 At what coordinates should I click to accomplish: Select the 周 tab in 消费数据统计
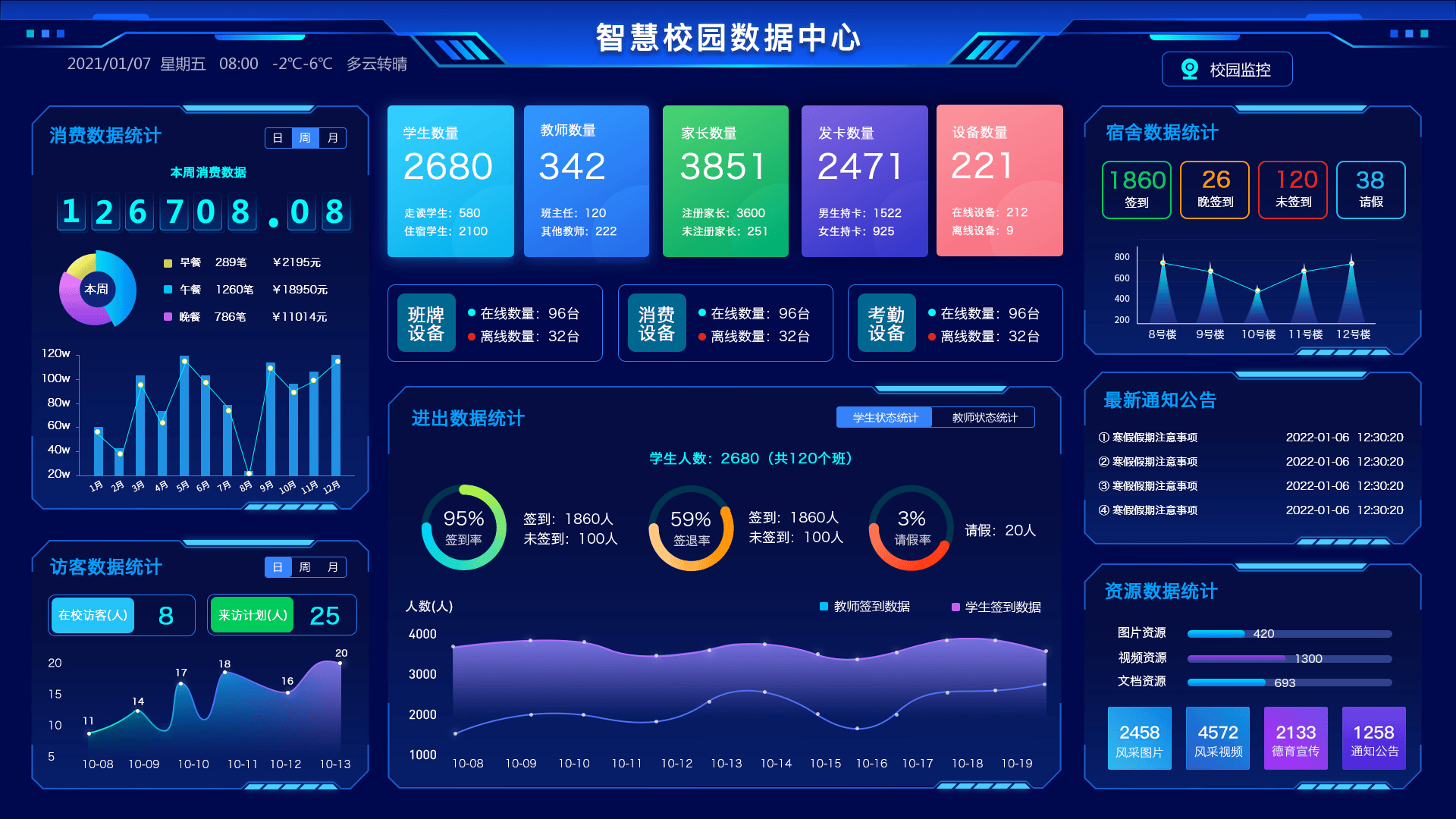[x=305, y=138]
